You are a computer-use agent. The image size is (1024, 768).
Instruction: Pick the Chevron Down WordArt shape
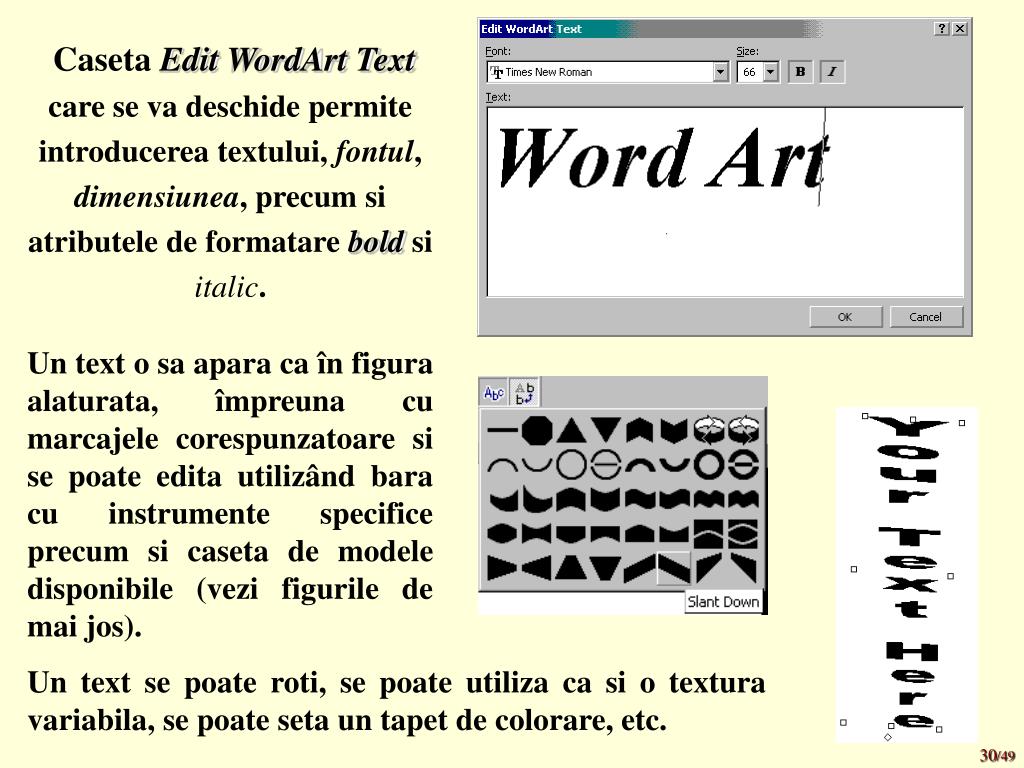[675, 430]
